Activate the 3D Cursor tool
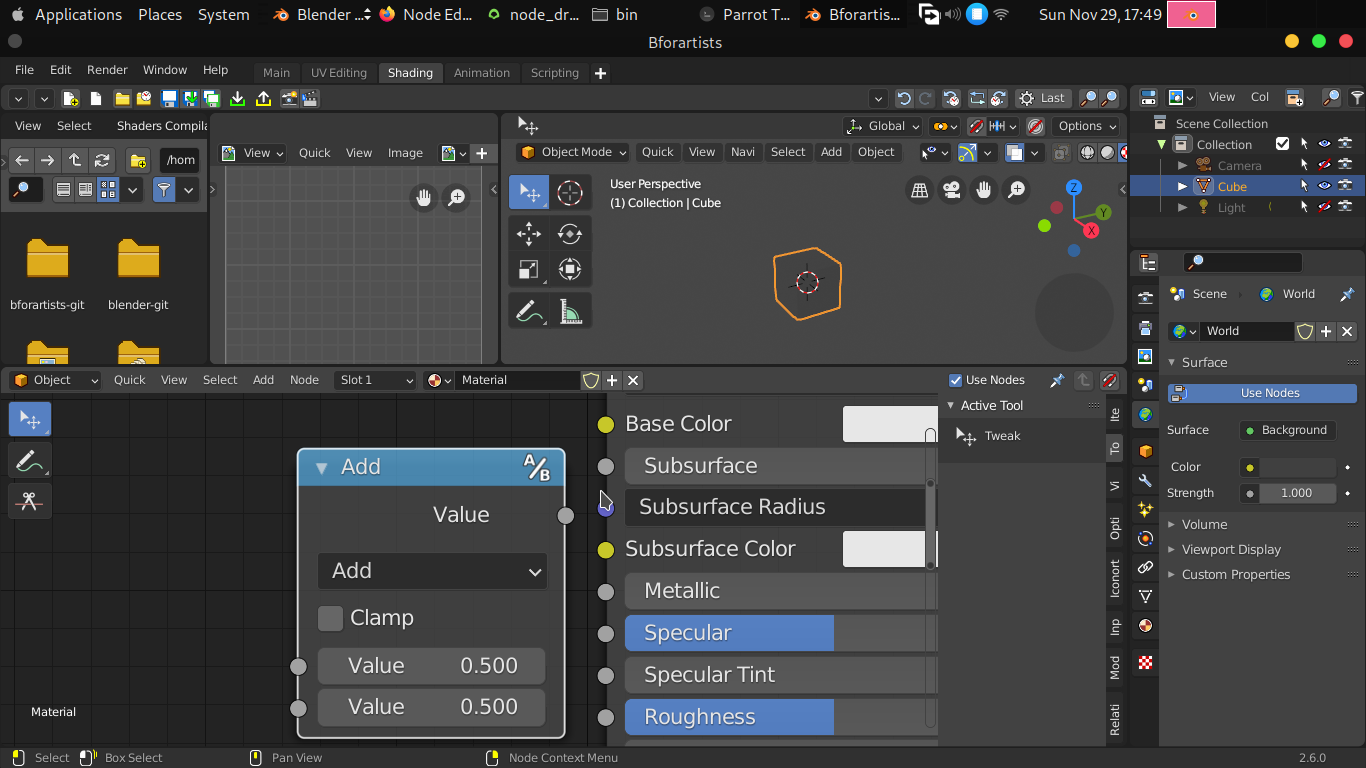 click(x=570, y=192)
